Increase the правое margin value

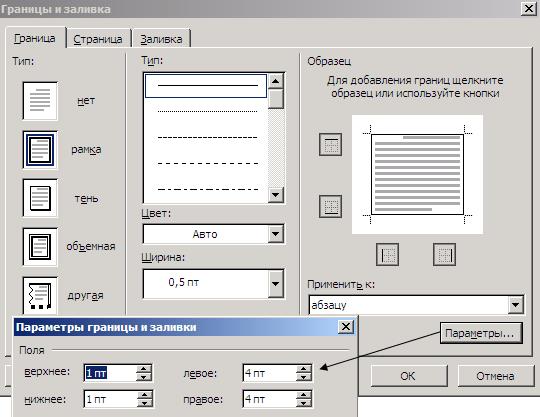(x=303, y=395)
